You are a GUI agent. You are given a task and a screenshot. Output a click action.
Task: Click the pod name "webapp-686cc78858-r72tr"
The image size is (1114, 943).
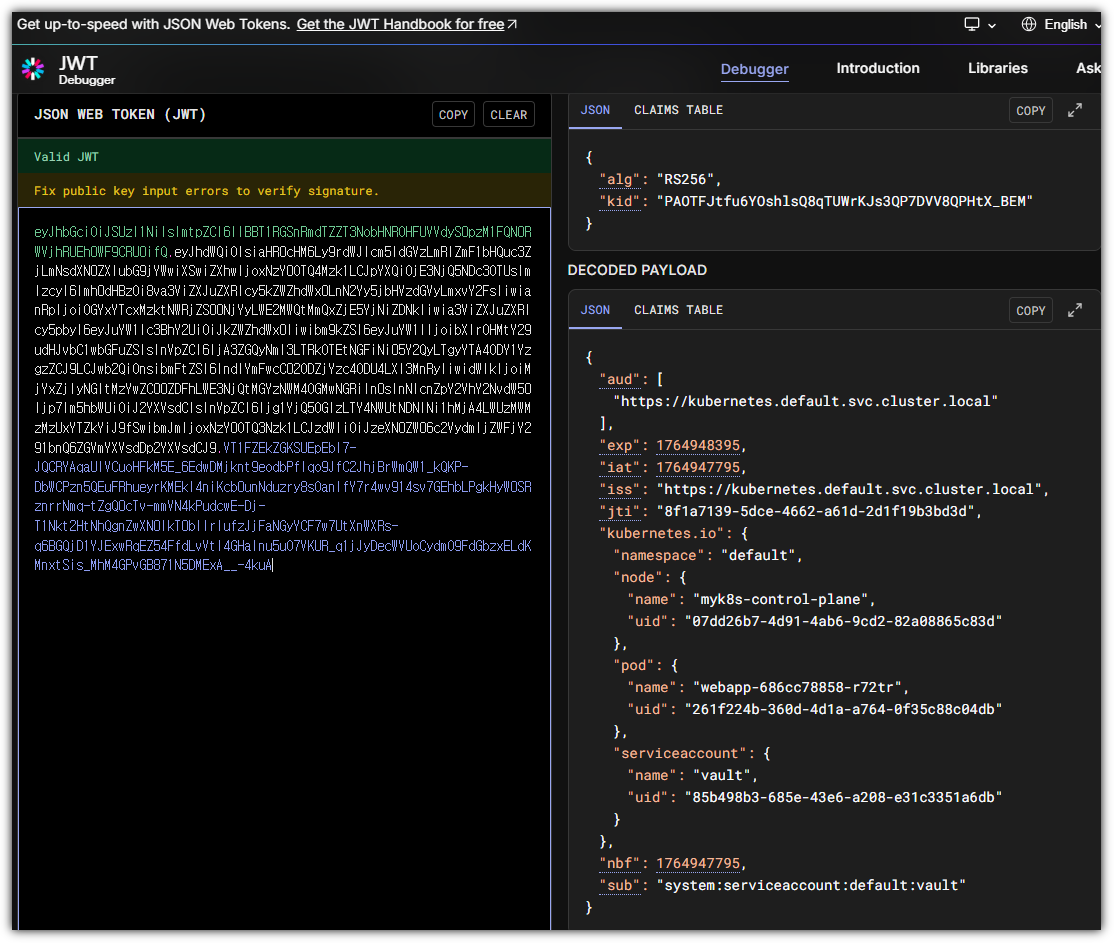(x=797, y=688)
